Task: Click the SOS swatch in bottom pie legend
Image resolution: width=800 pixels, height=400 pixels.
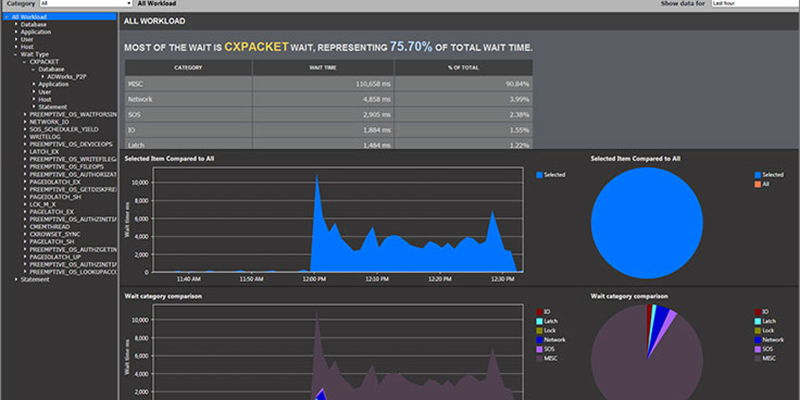Action: [758, 349]
